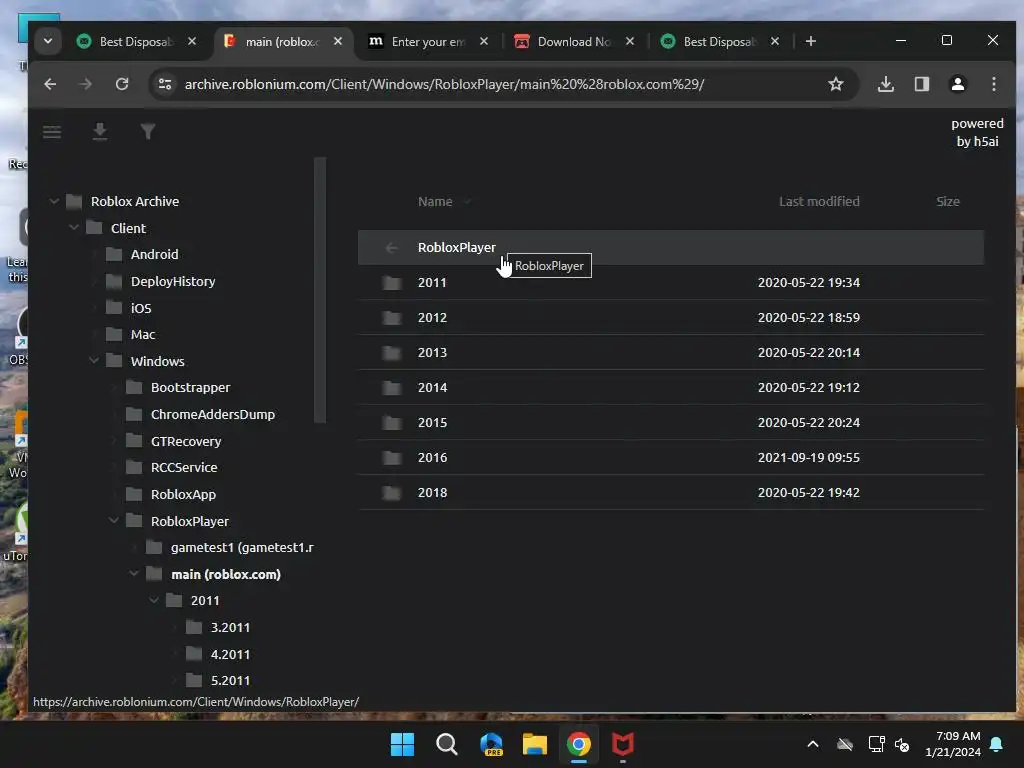Sort file list by Name column
1024x768 pixels.
tap(435, 201)
